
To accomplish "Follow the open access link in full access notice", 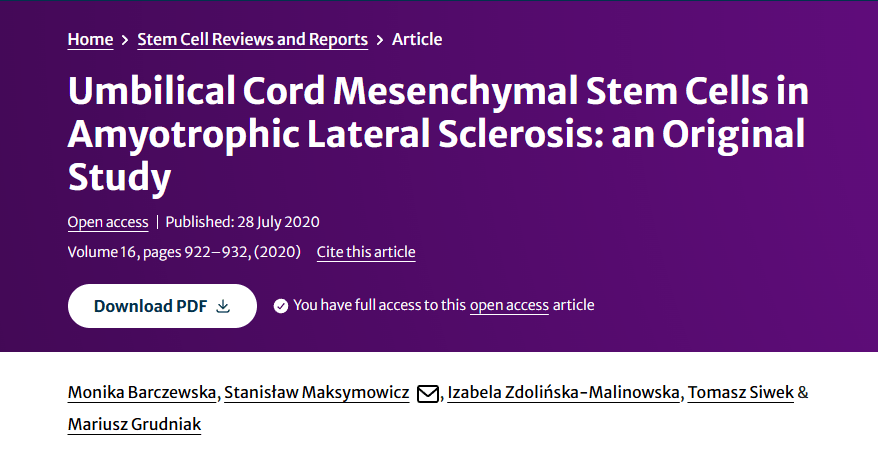I will (x=509, y=305).
